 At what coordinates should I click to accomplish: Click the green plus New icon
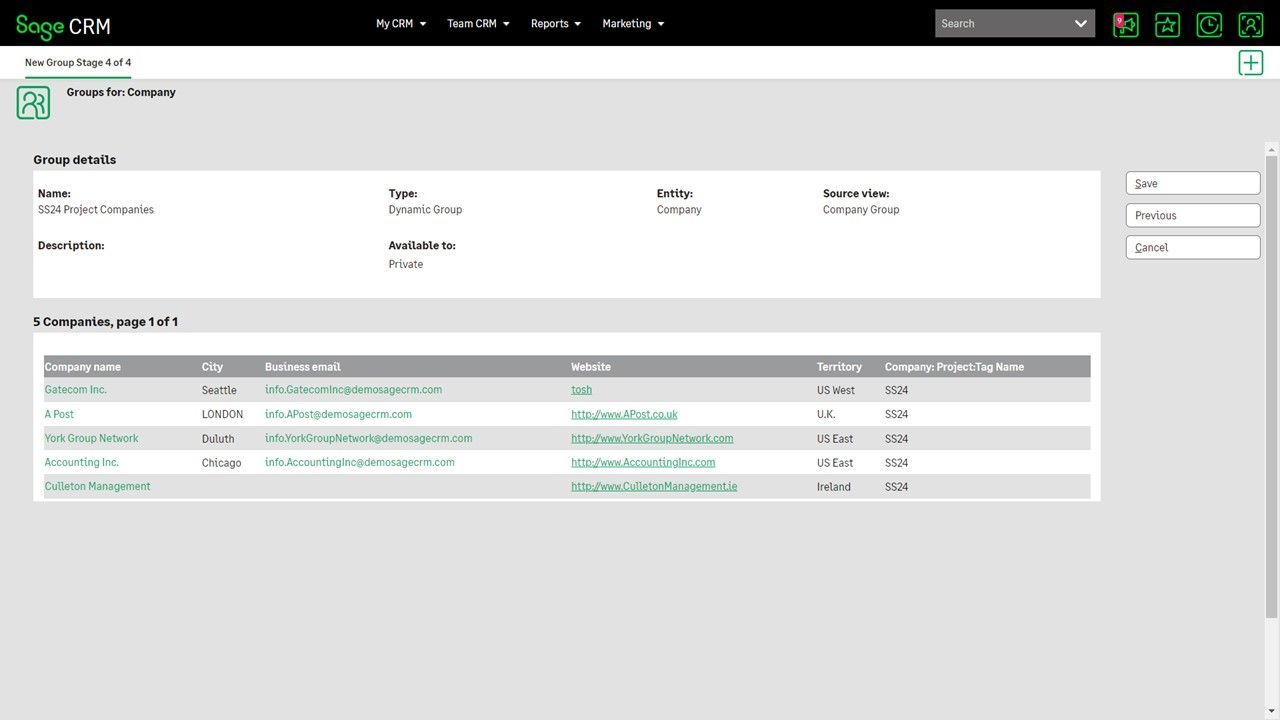1251,62
